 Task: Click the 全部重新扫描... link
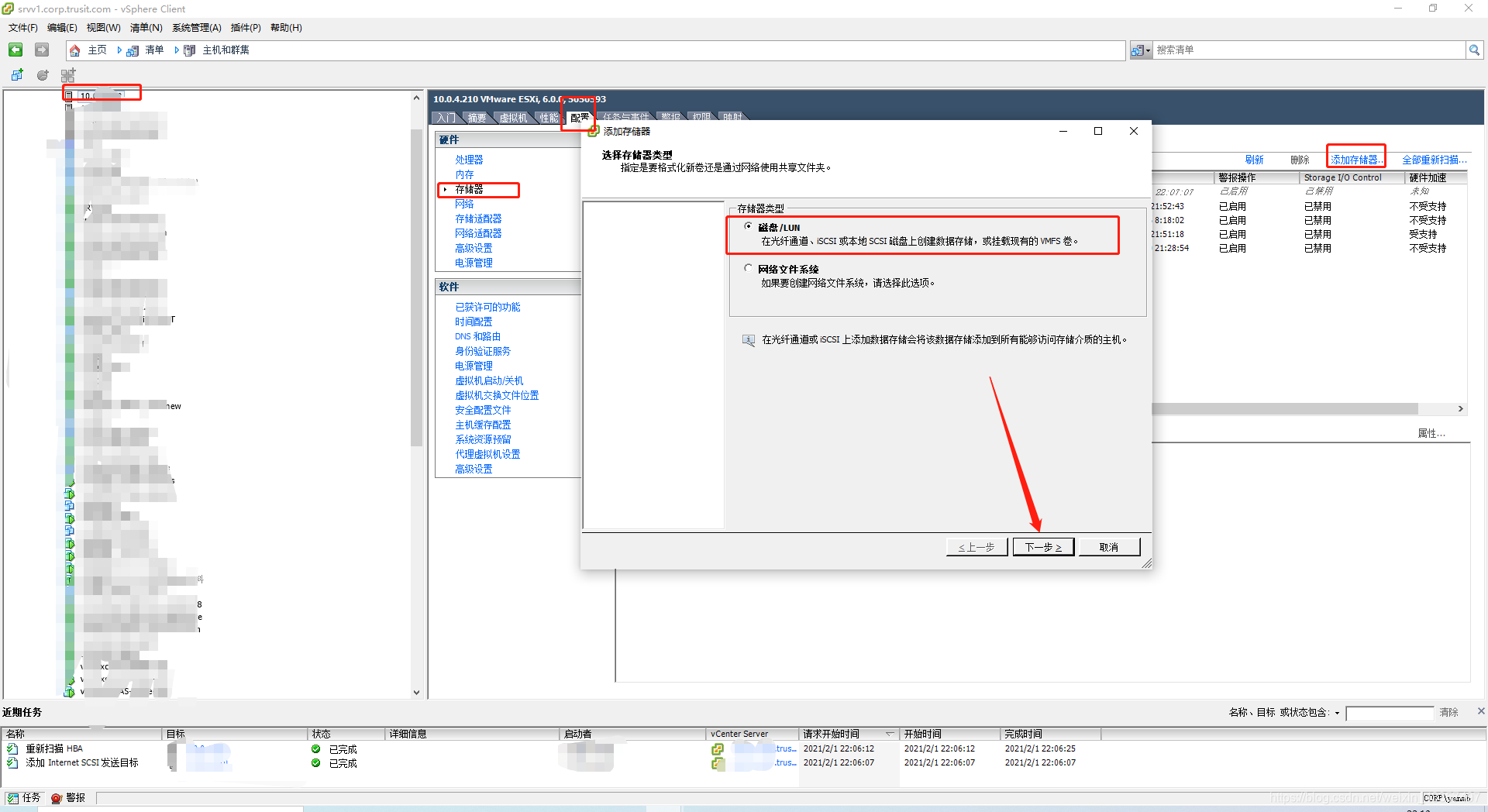click(x=1434, y=160)
